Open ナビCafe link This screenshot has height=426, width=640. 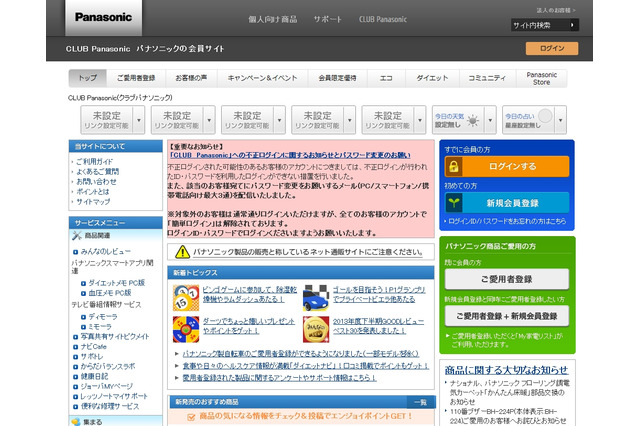coord(93,346)
